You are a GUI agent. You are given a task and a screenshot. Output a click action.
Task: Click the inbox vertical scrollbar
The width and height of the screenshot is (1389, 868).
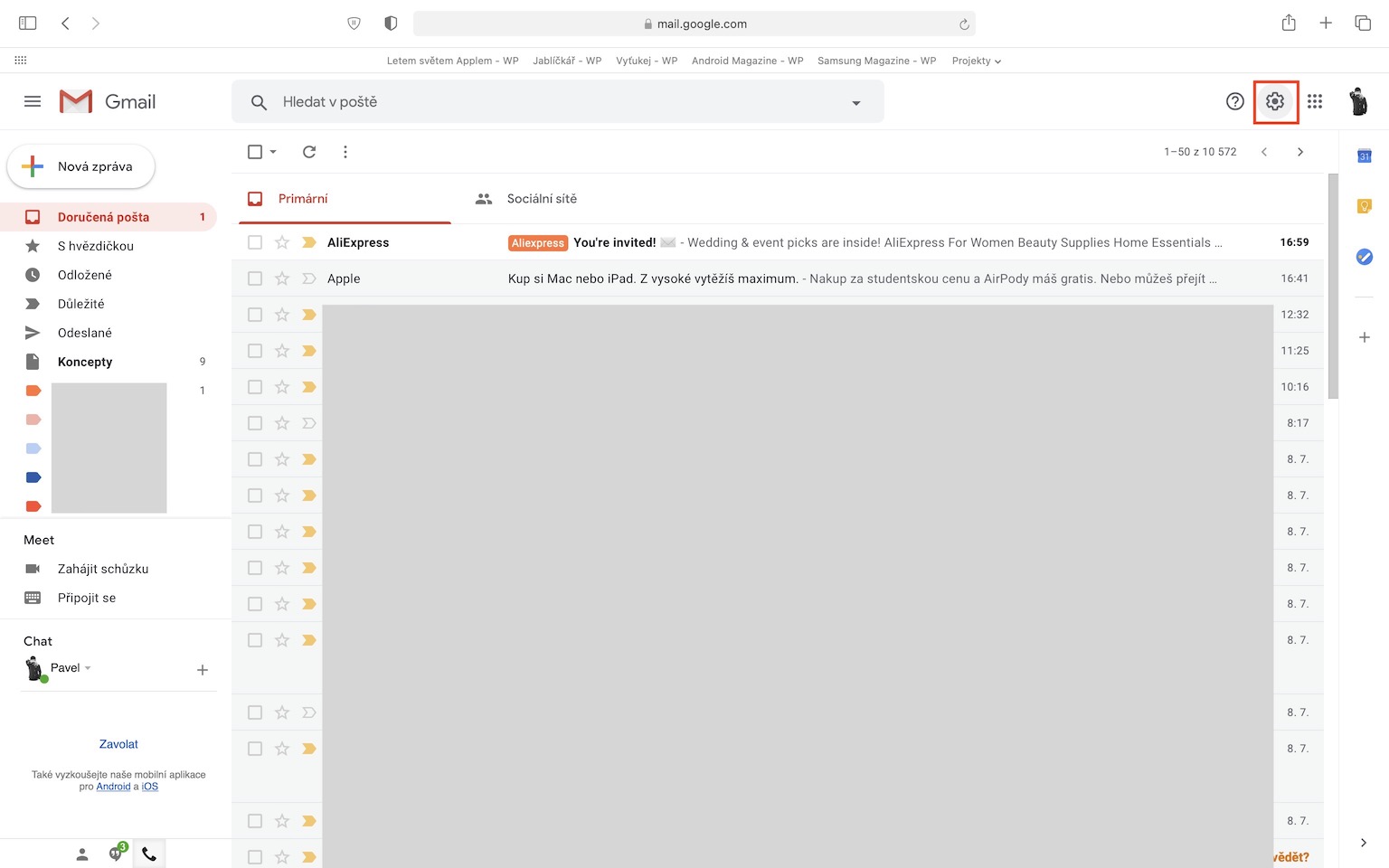pos(1333,286)
